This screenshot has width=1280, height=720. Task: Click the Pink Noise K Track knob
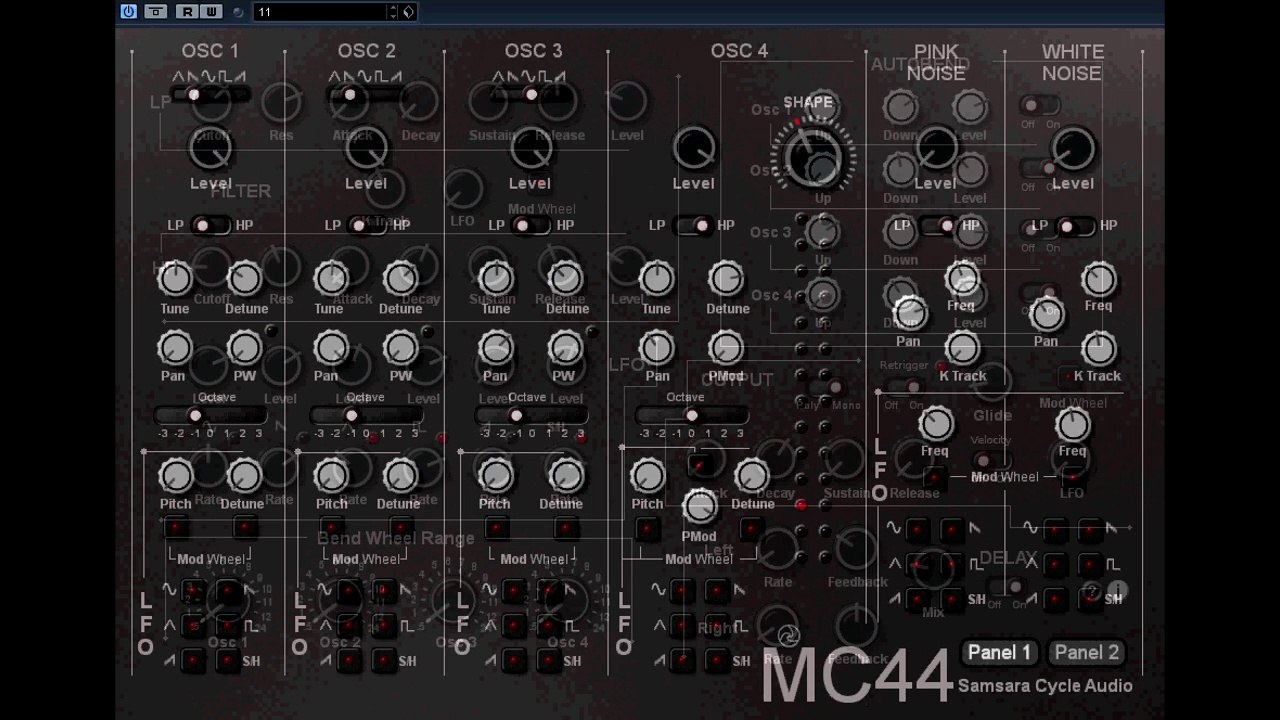tap(962, 348)
